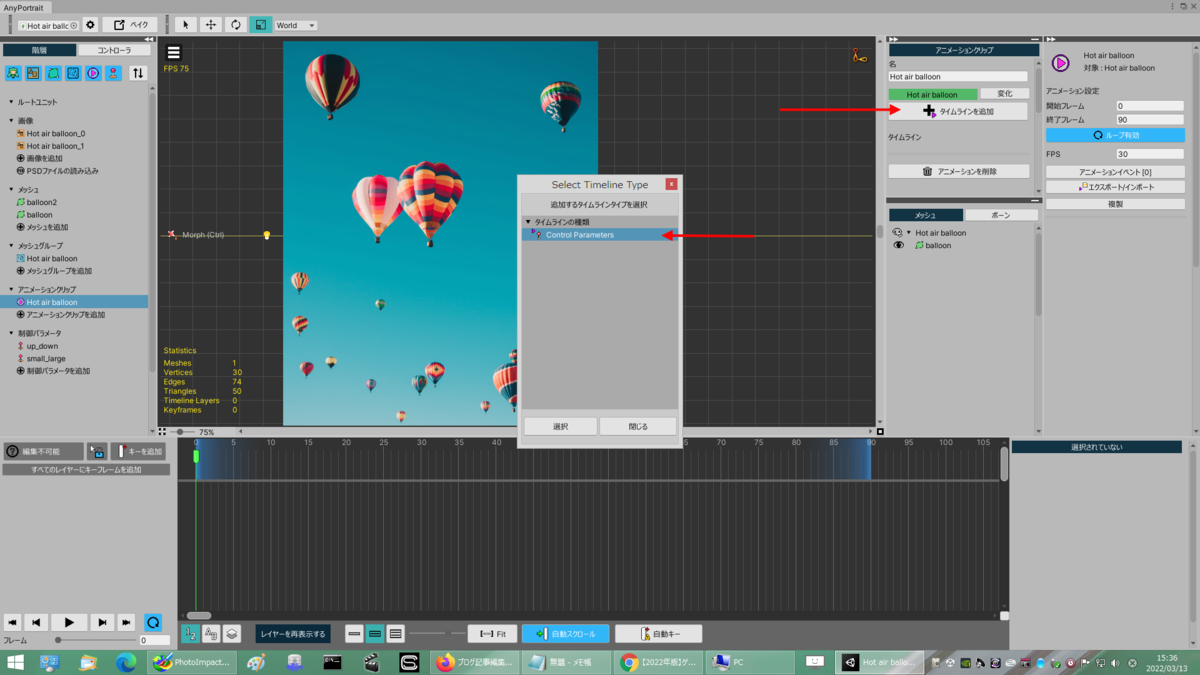Click the timeline sort-by-number icon
This screenshot has height=675, width=1200.
point(190,634)
